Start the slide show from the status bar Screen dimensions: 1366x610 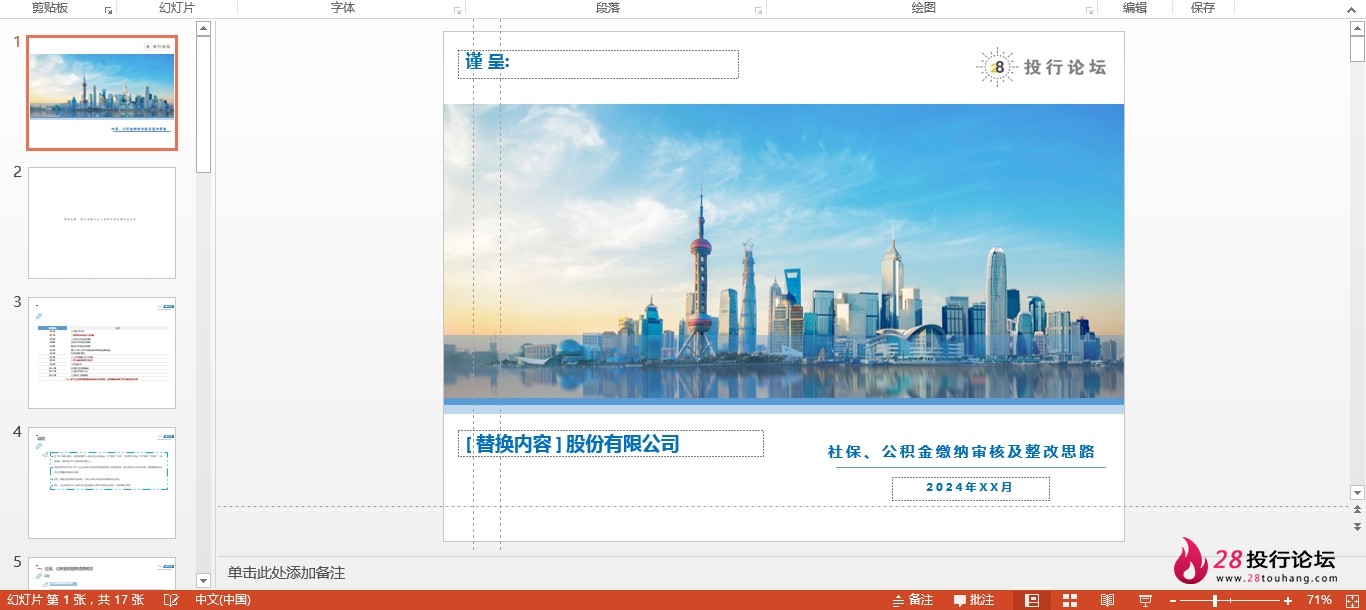click(x=1145, y=600)
